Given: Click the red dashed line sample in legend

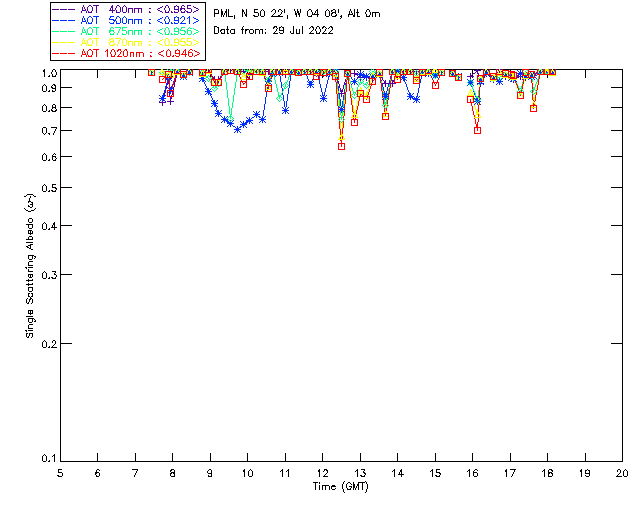Looking at the screenshot, I should pos(64,53).
